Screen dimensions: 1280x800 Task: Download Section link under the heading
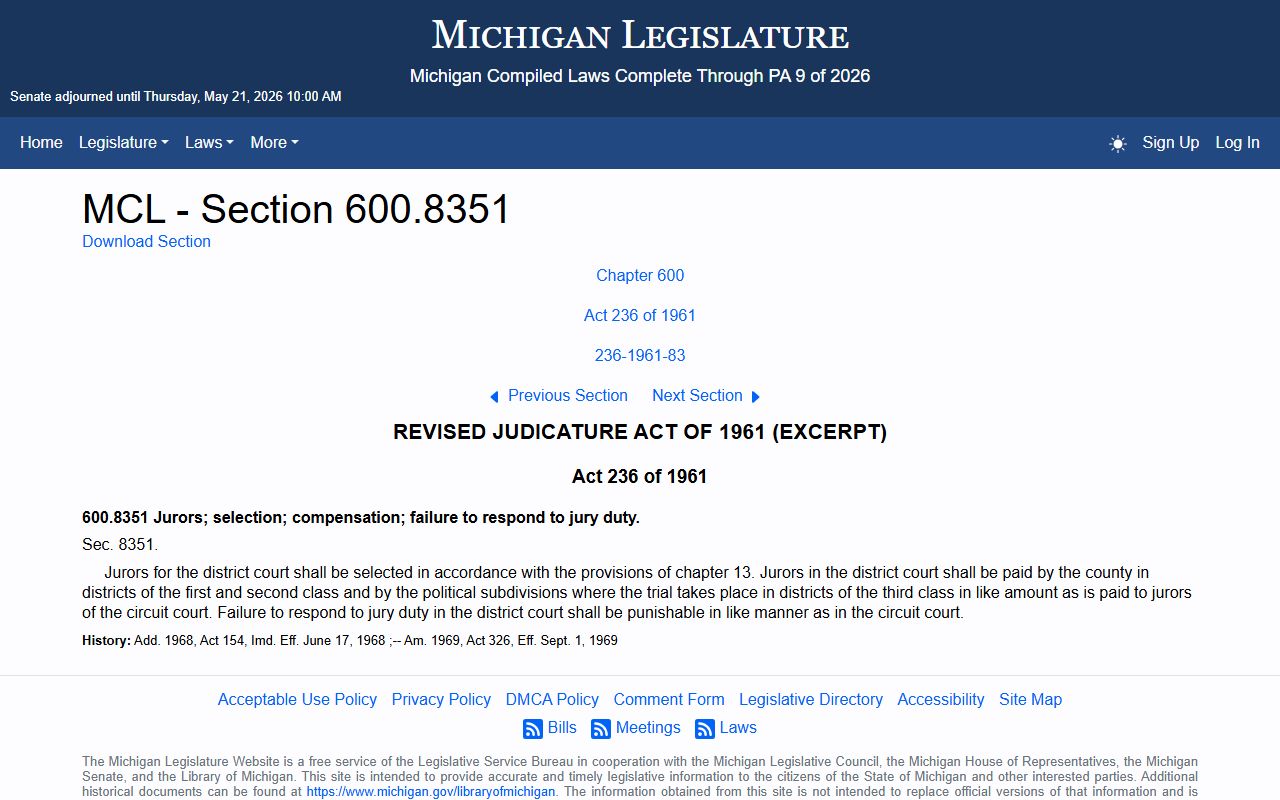click(146, 241)
